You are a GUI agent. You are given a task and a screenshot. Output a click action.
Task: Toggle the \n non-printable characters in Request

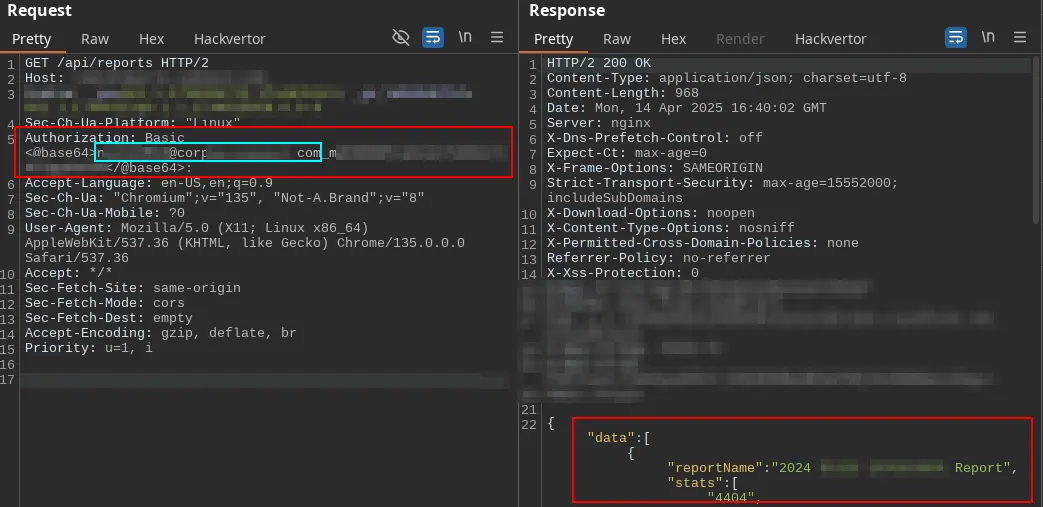[465, 38]
